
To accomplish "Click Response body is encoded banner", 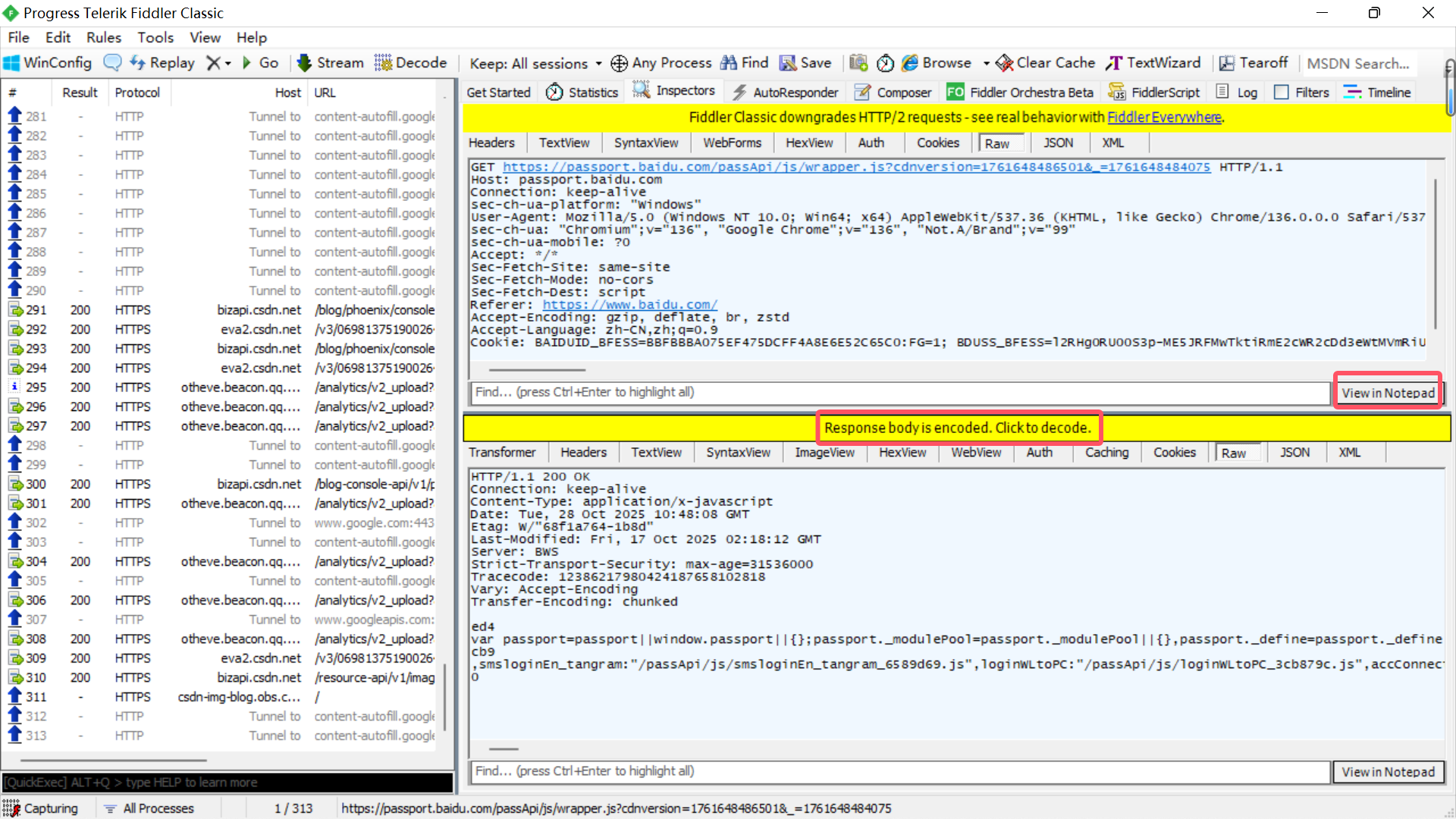I will (x=958, y=428).
